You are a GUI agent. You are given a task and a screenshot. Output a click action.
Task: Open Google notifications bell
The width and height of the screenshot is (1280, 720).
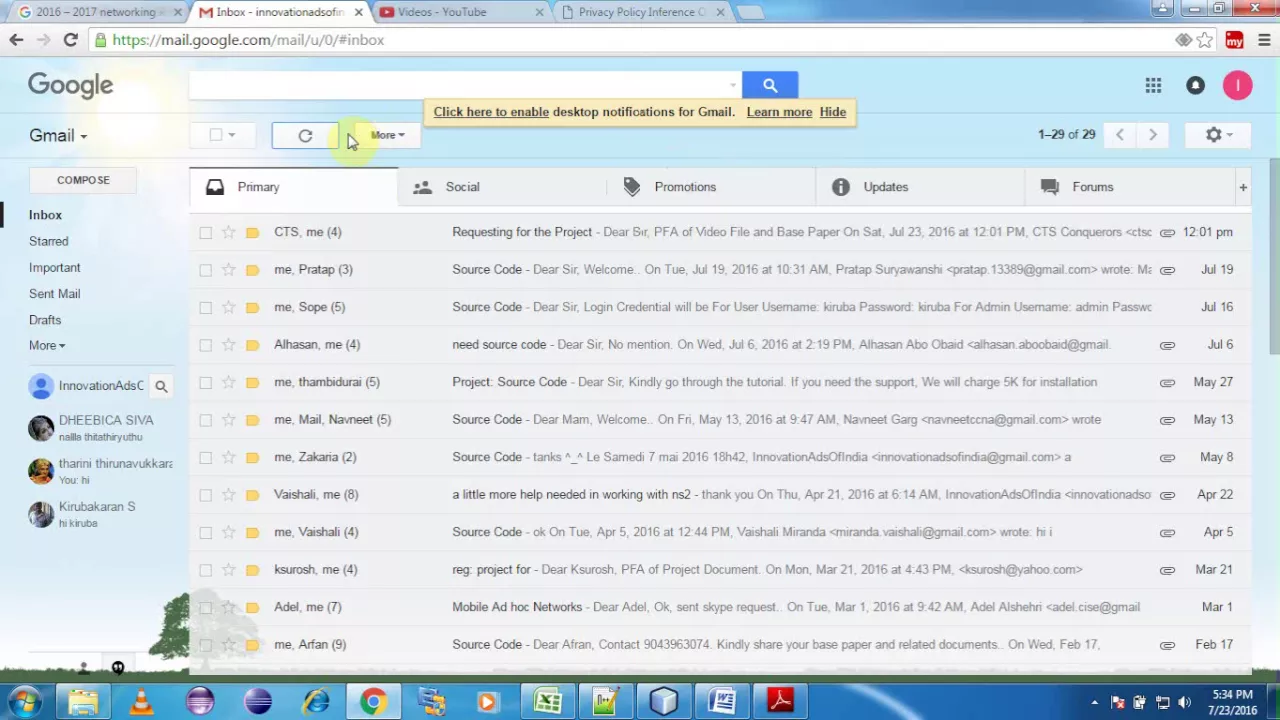click(1195, 86)
